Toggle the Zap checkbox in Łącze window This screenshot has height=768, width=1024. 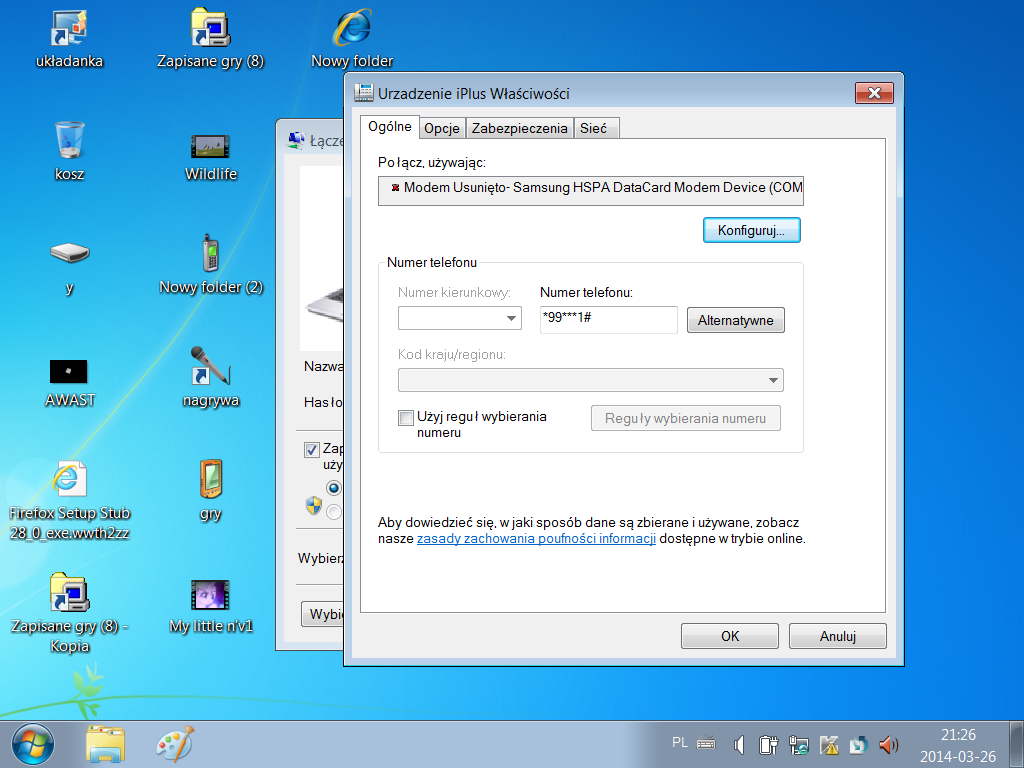click(x=312, y=449)
